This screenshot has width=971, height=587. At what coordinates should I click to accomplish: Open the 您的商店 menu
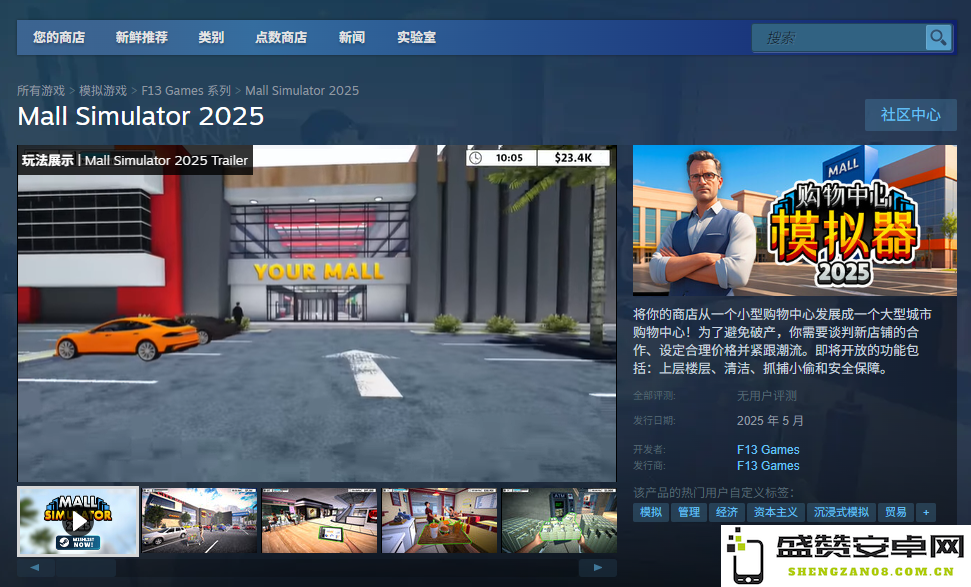(59, 37)
